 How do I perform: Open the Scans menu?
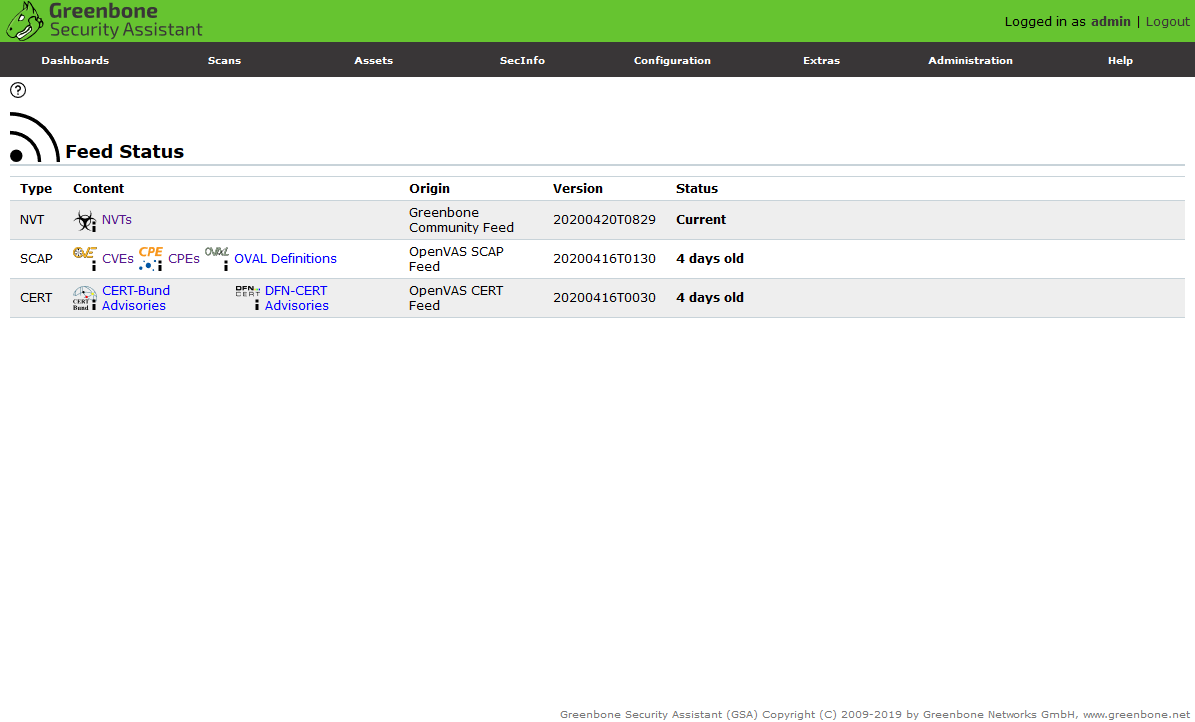[224, 60]
